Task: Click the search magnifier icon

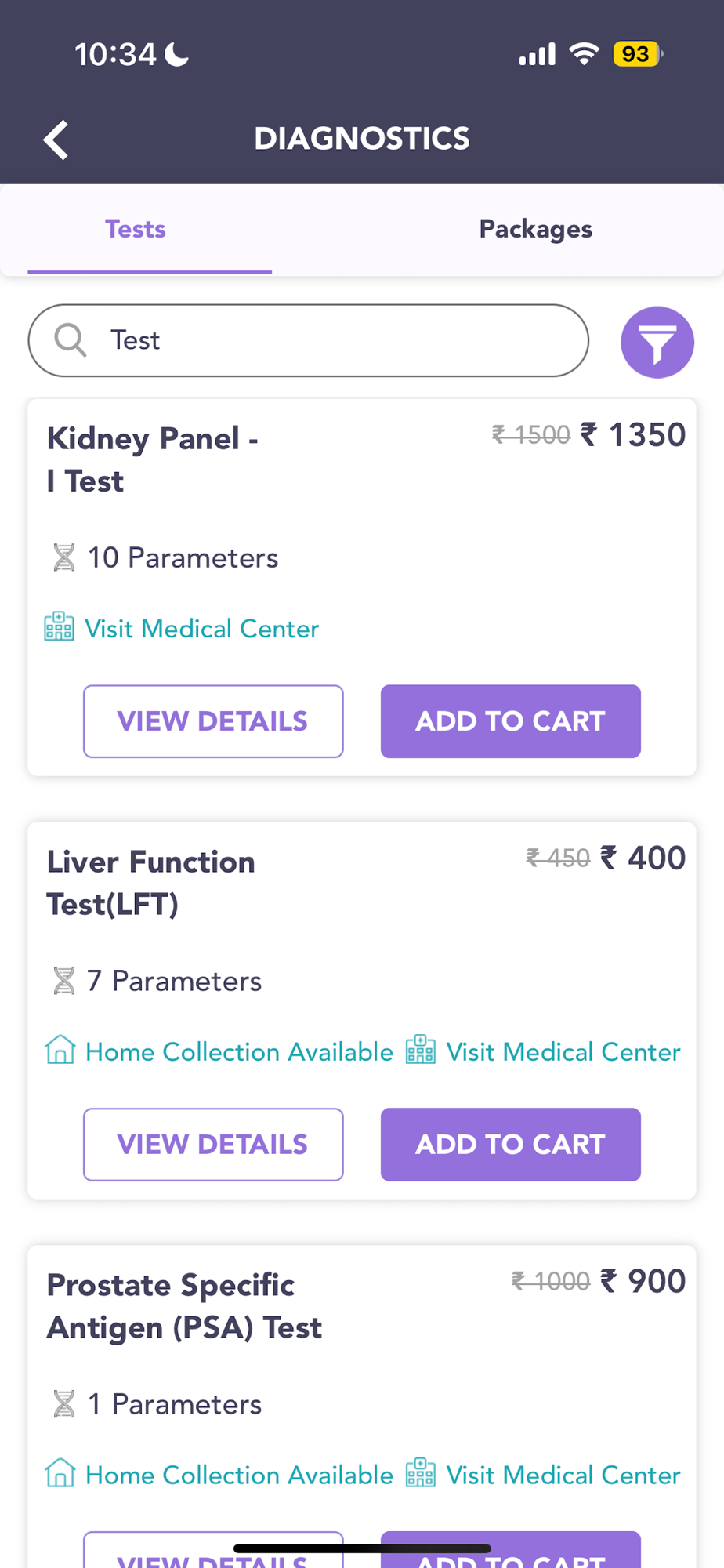Action: coord(70,340)
